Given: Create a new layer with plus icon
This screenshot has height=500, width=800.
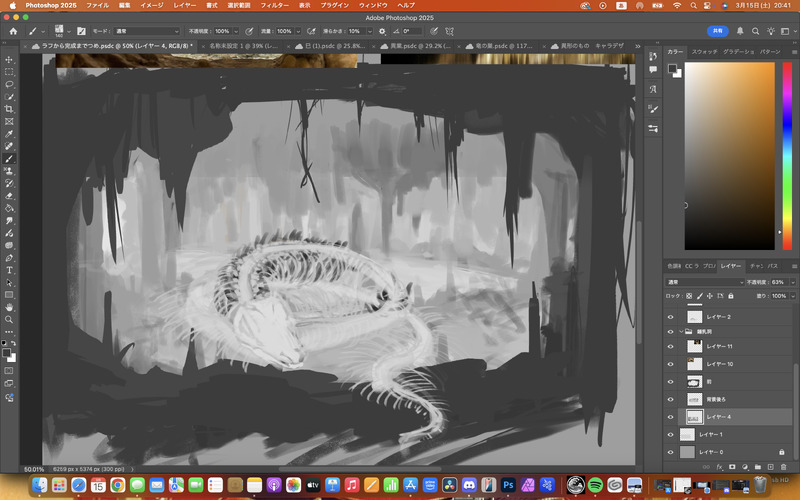Looking at the screenshot, I should click(x=768, y=466).
